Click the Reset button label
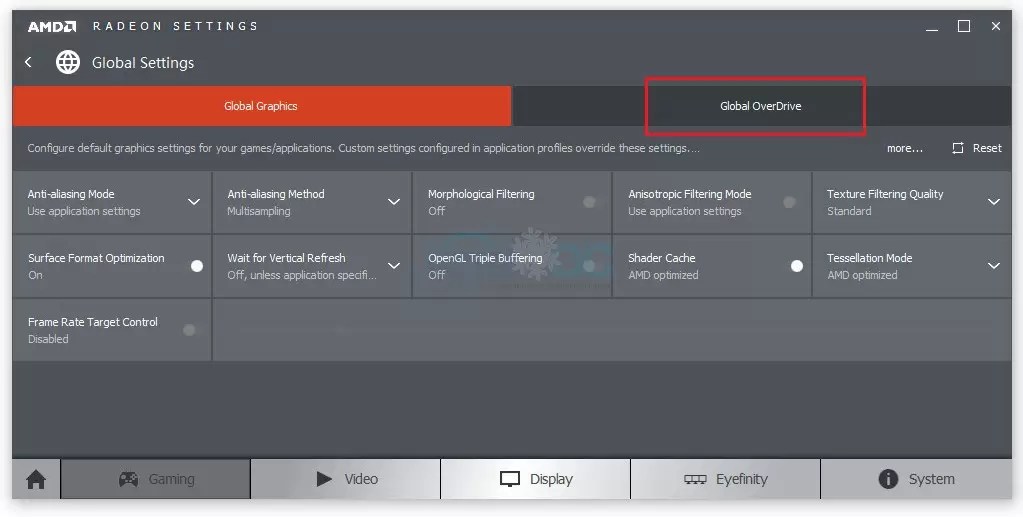 coord(987,148)
